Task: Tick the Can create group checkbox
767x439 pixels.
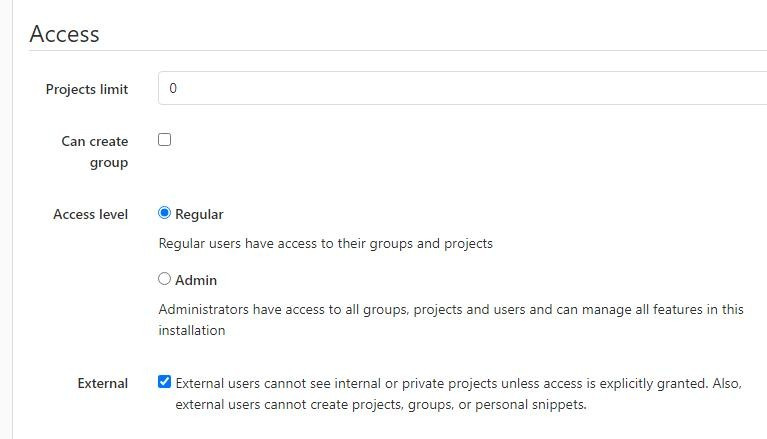Action: click(x=165, y=140)
